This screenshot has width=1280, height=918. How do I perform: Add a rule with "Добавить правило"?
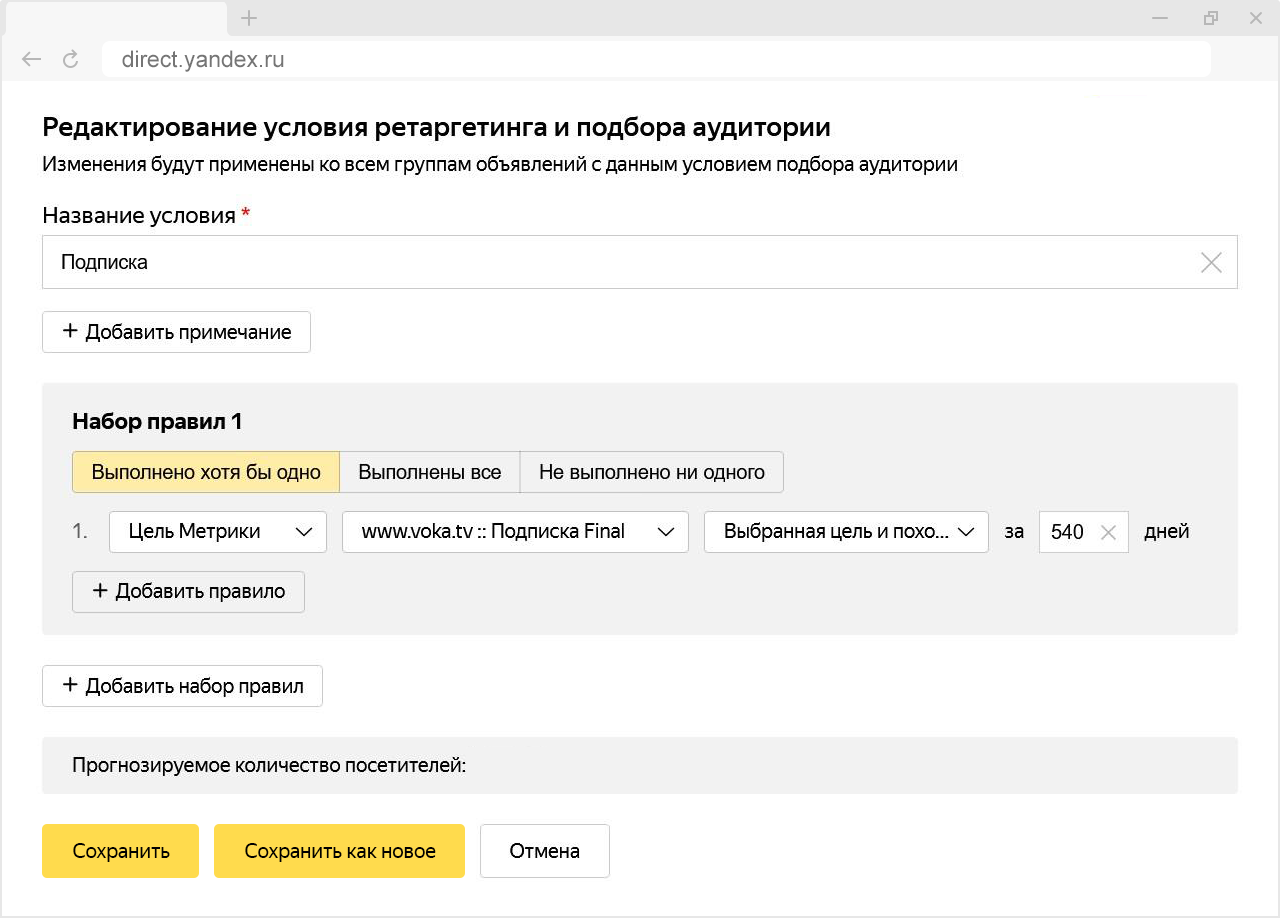pos(188,591)
